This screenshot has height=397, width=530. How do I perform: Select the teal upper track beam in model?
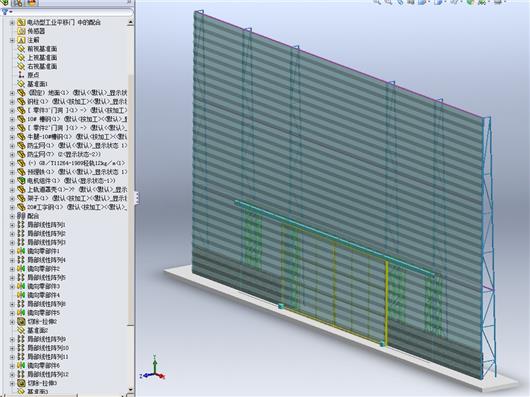(x=335, y=239)
